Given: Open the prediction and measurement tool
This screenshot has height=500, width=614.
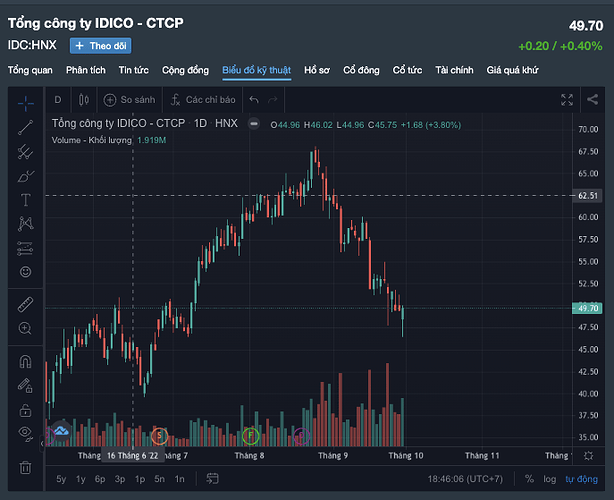Looking at the screenshot, I should coord(25,248).
